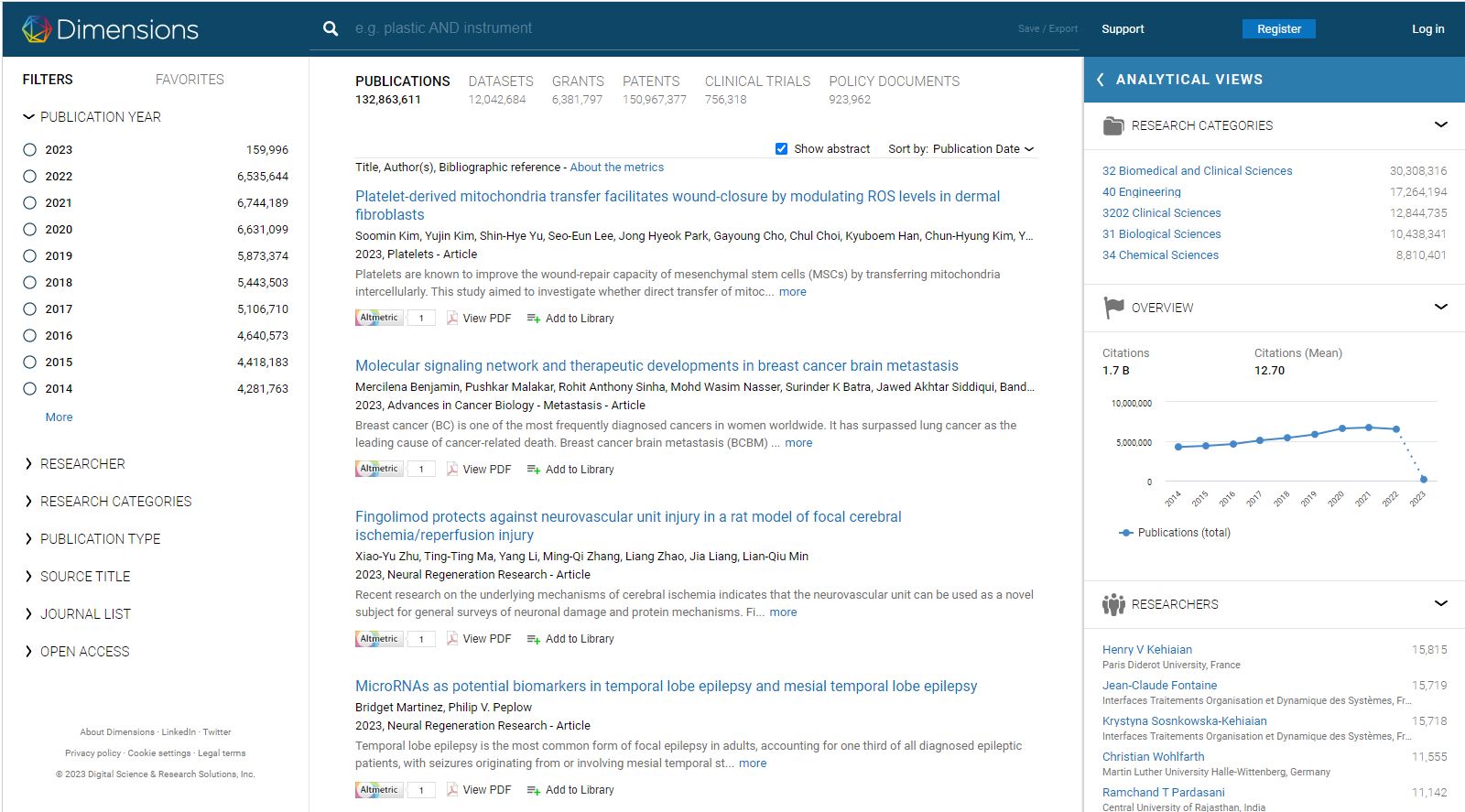Collapse the Overview analytical panel chevron
1465x812 pixels.
[x=1440, y=307]
